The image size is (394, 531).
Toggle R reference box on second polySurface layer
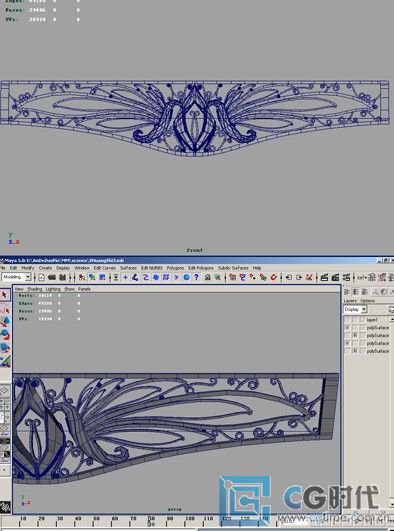point(355,336)
